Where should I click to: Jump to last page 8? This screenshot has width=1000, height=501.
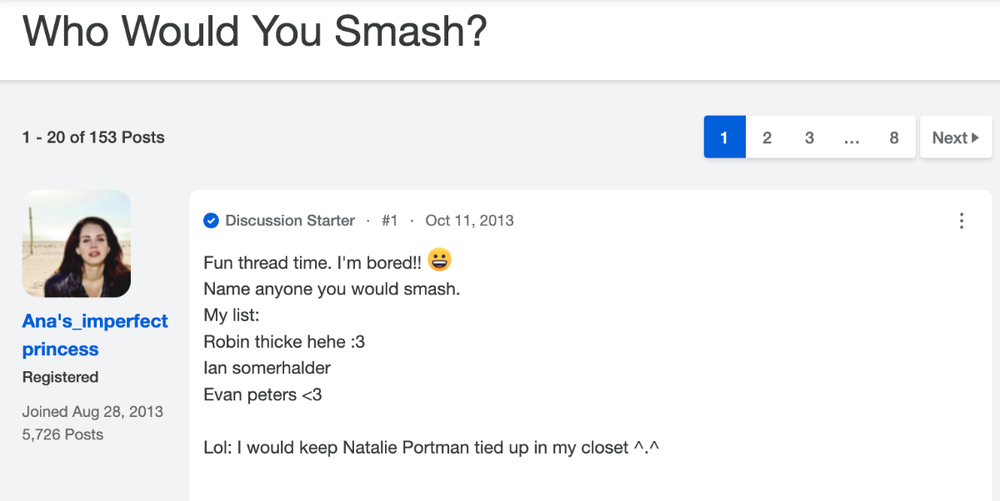tap(893, 137)
